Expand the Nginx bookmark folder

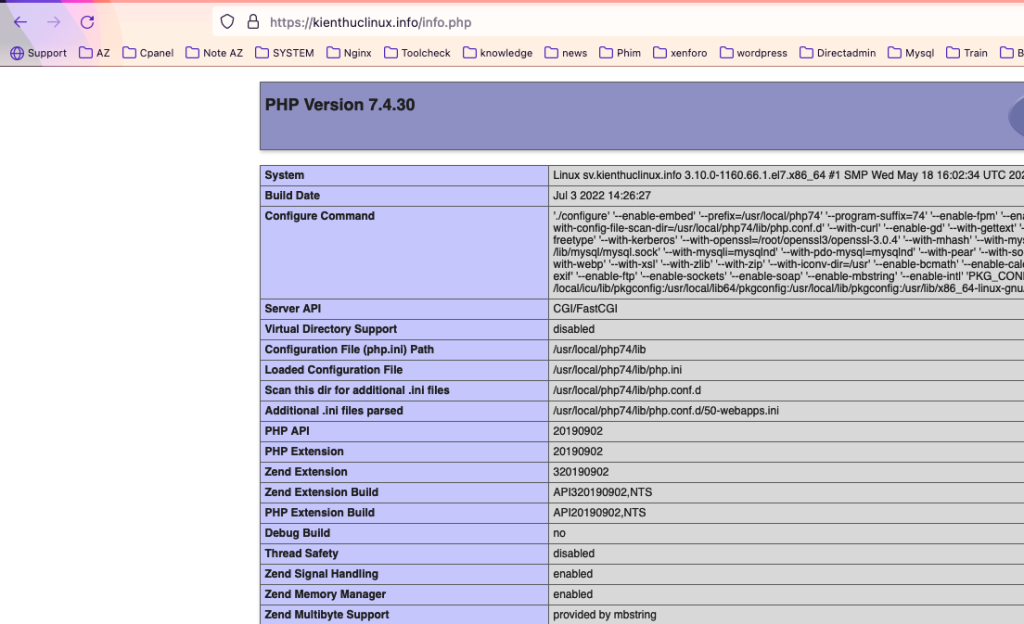point(349,53)
